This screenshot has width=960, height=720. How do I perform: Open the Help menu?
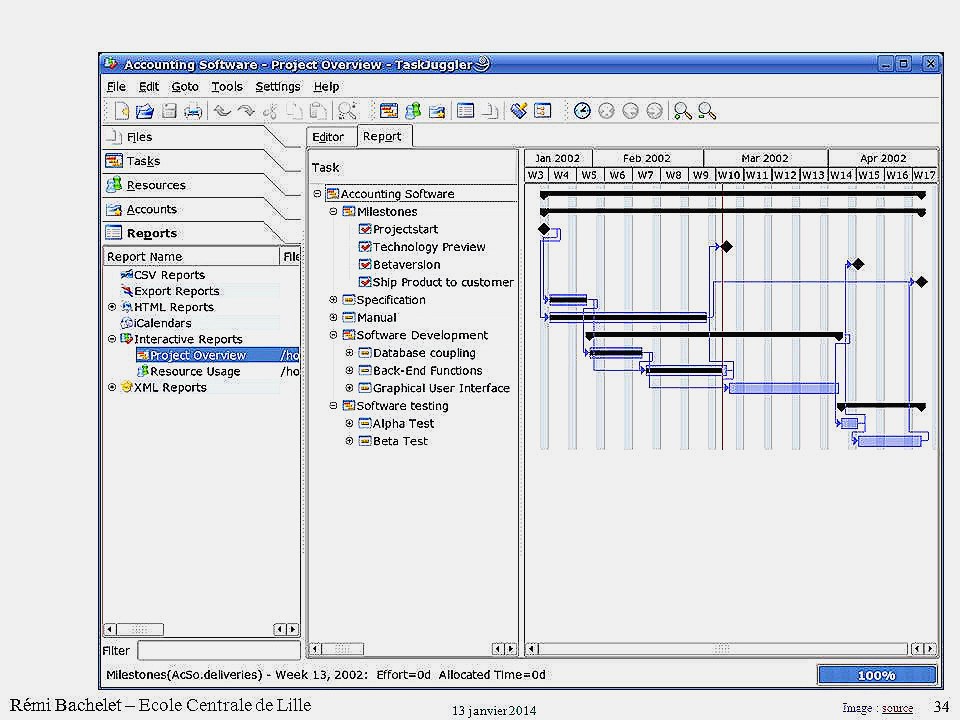[326, 86]
